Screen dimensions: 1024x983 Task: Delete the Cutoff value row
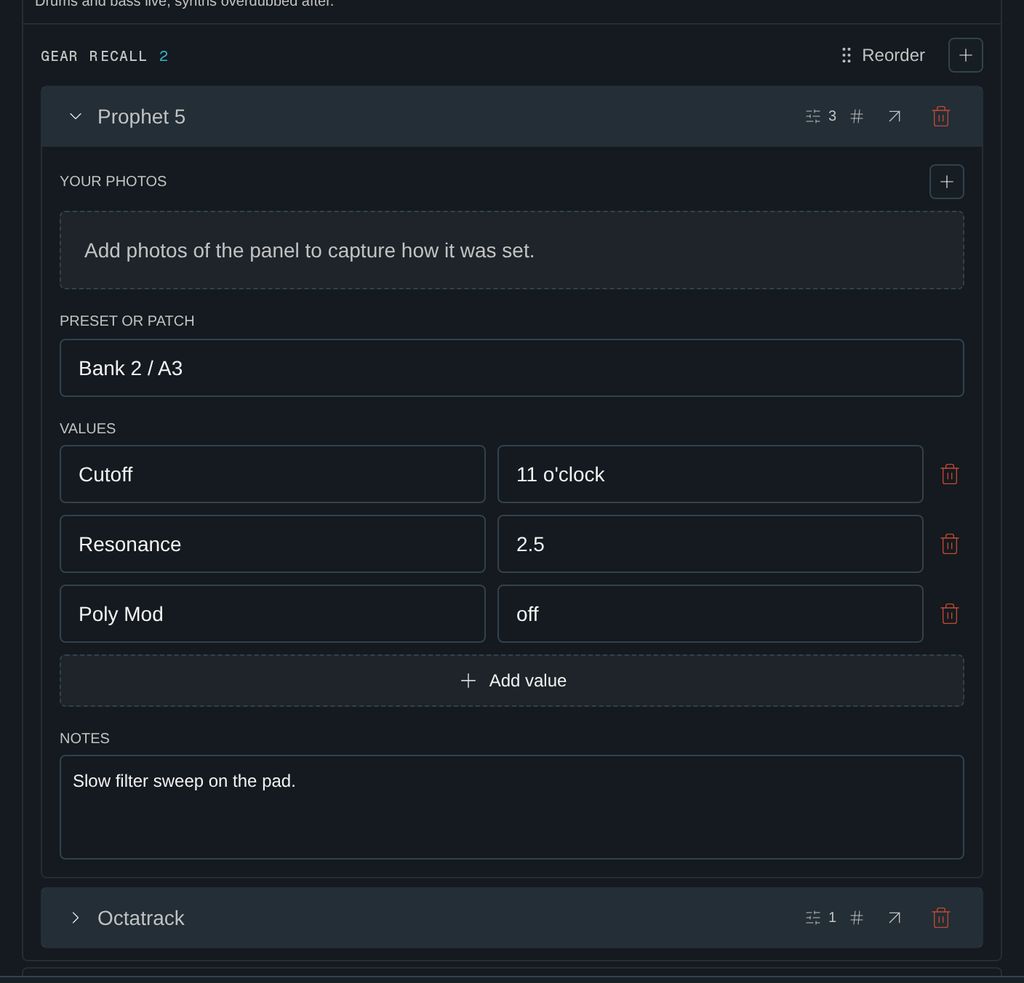pos(949,474)
